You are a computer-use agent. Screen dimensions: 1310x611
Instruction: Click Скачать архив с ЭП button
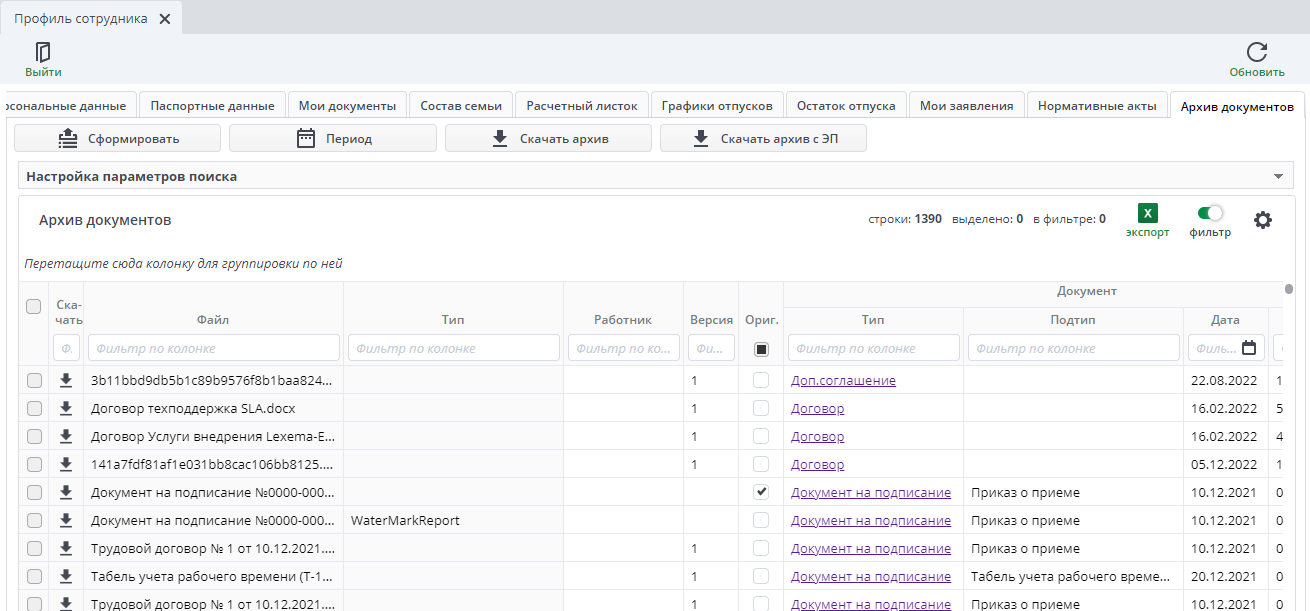(x=763, y=138)
